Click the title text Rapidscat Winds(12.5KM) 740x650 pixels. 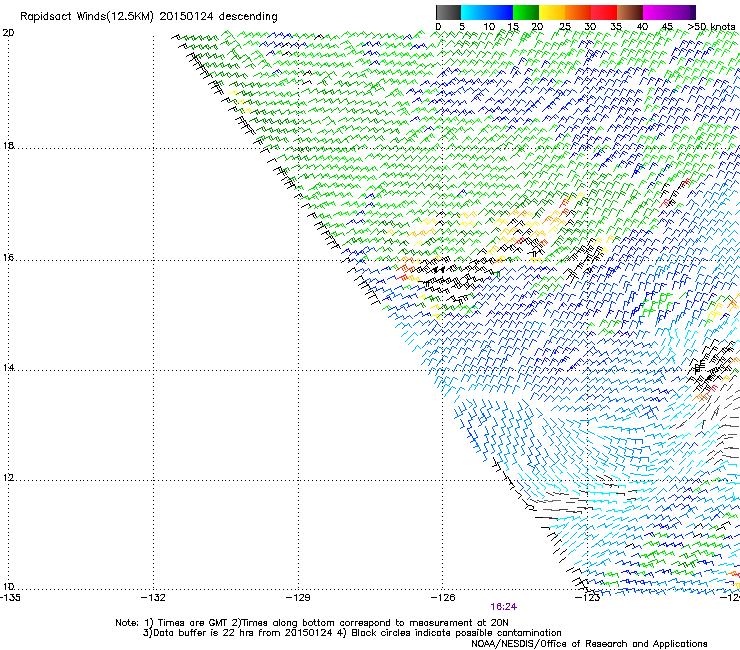tap(87, 17)
